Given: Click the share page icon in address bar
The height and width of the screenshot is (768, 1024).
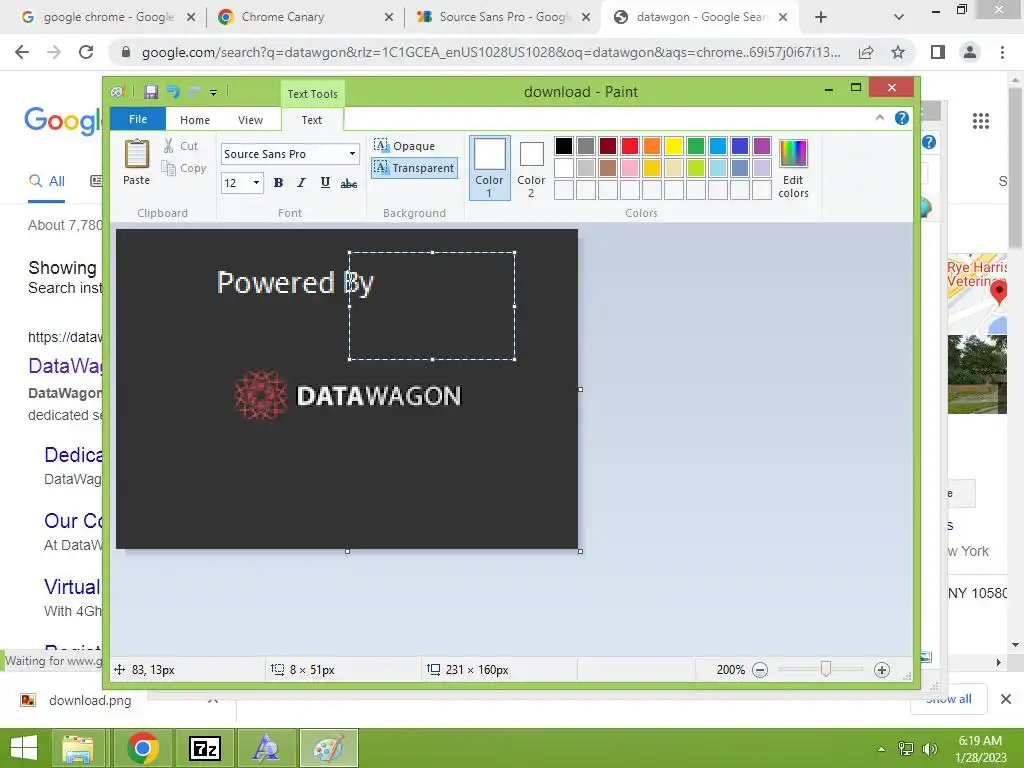Looking at the screenshot, I should (x=866, y=52).
